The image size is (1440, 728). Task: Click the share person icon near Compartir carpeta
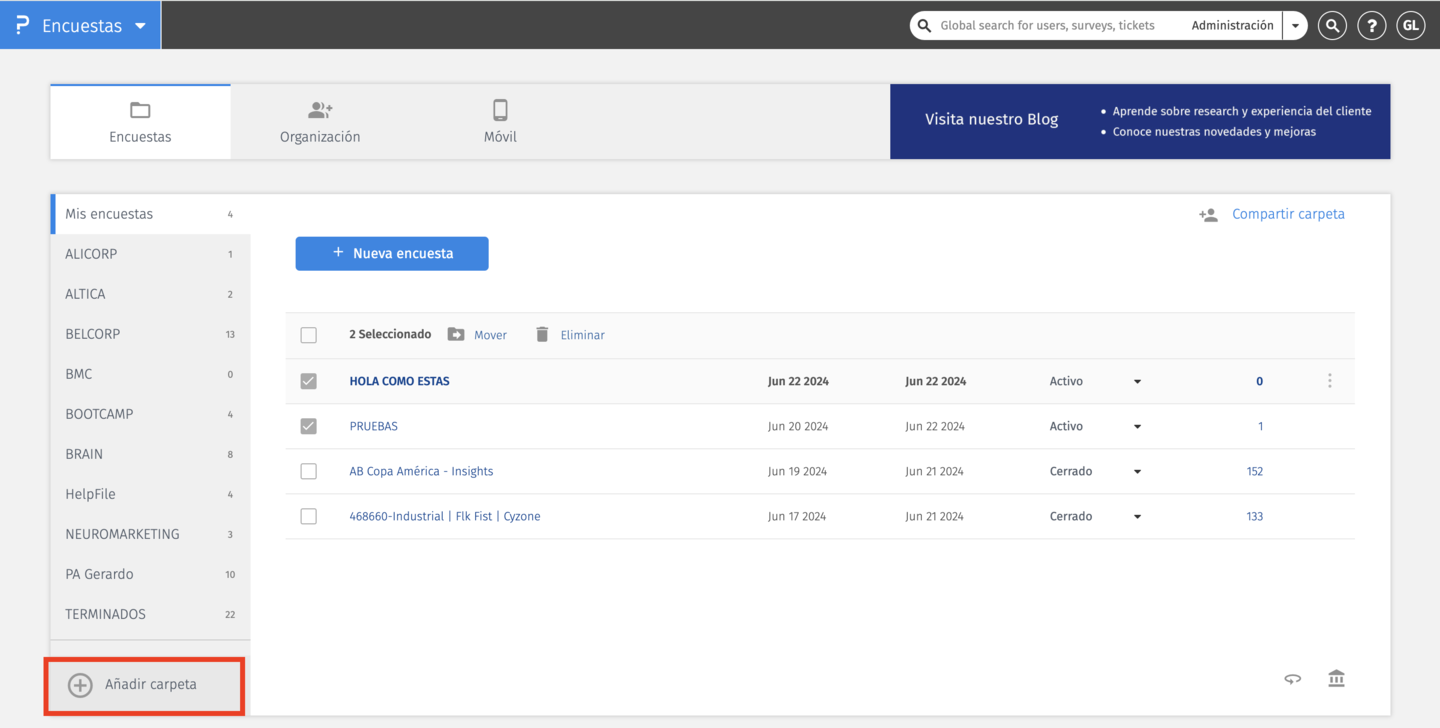pyautogui.click(x=1208, y=215)
